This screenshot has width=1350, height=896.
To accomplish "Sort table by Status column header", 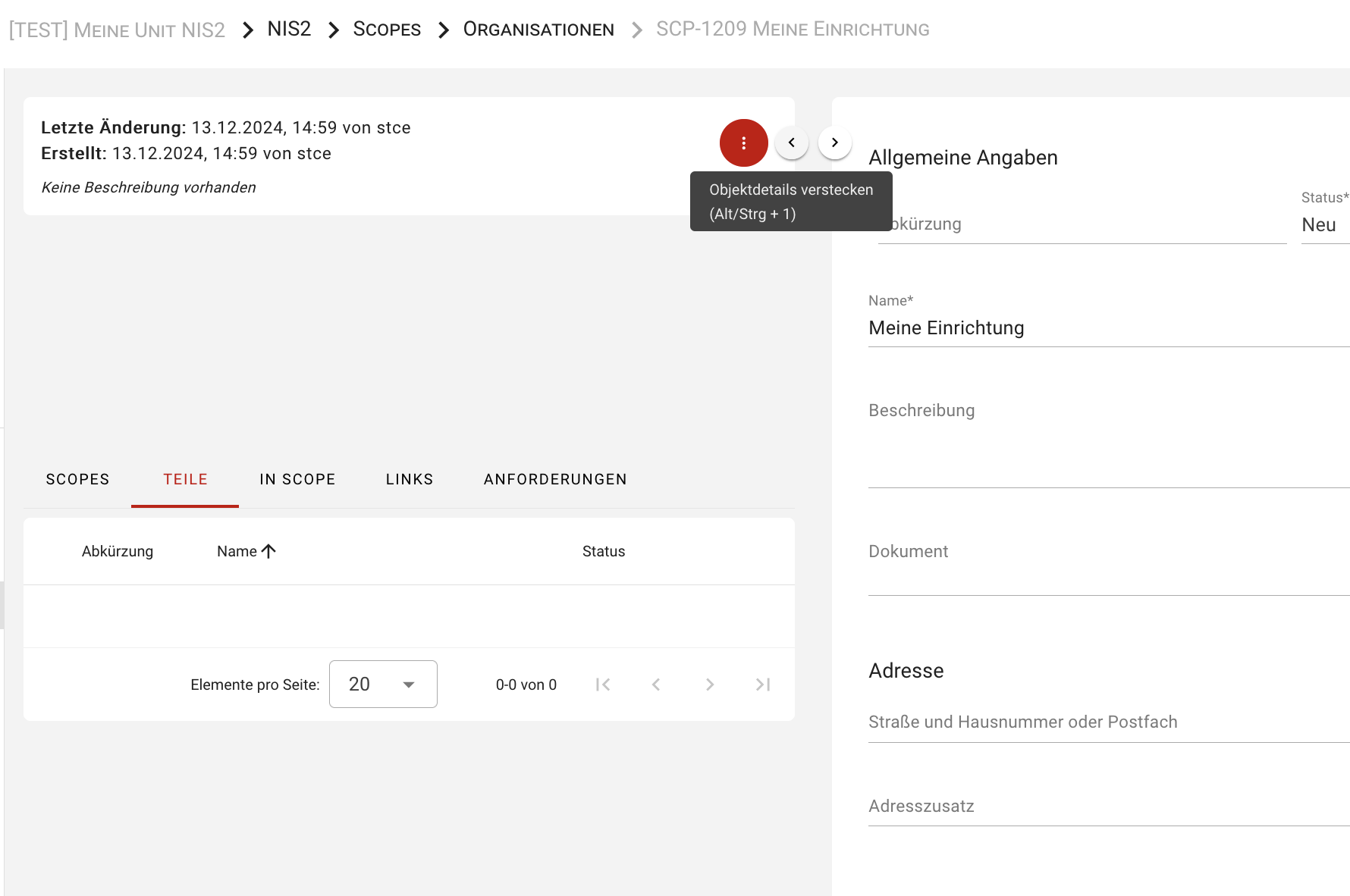I will [603, 551].
